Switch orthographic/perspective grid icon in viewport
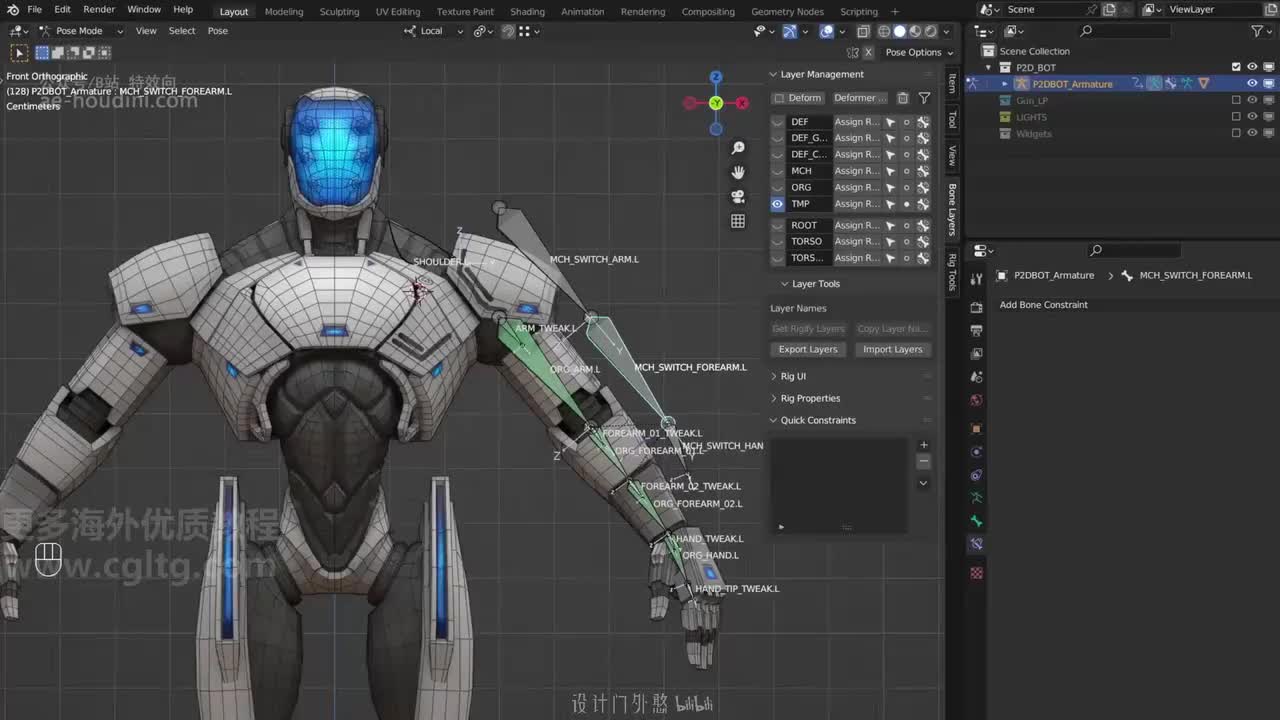The height and width of the screenshot is (720, 1280). tap(738, 221)
